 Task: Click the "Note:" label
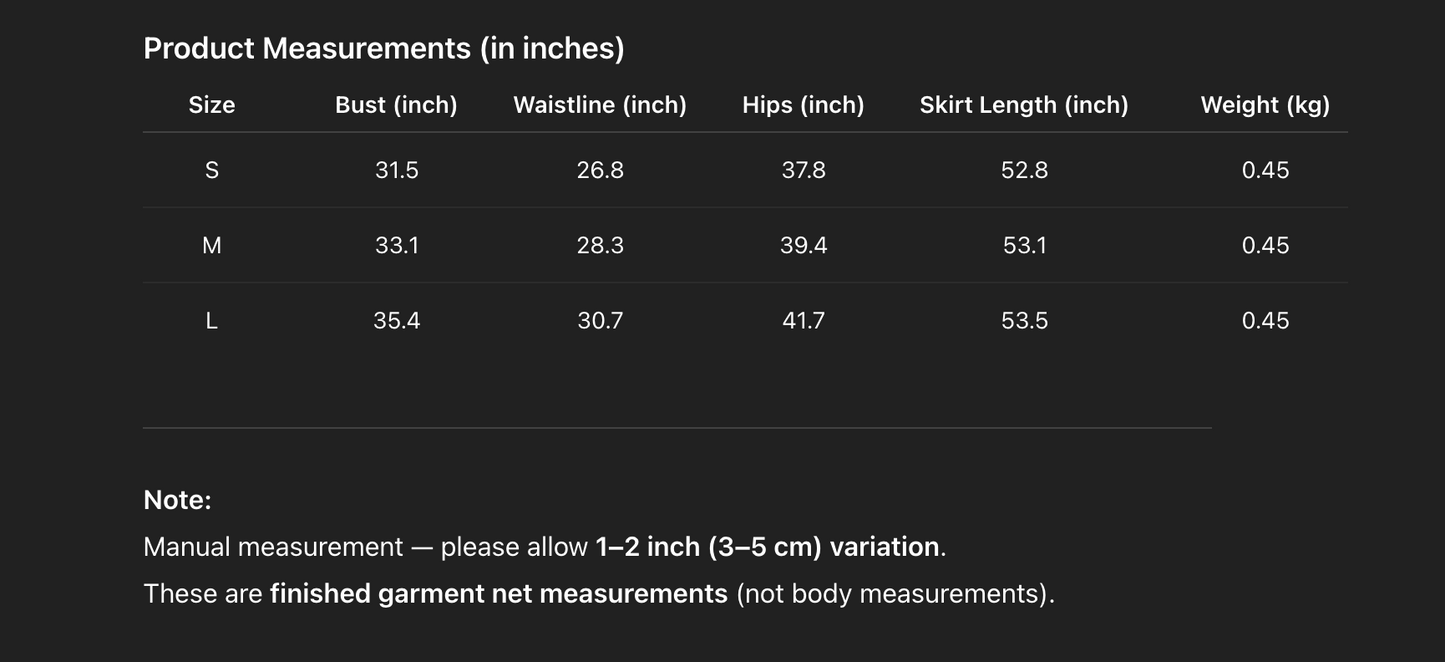178,500
